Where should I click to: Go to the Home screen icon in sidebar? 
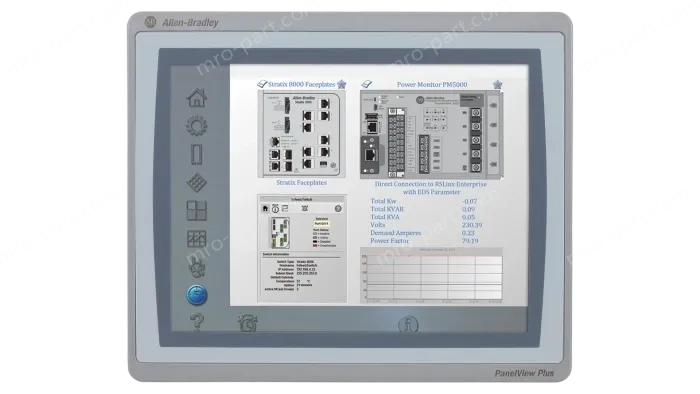pos(197,98)
